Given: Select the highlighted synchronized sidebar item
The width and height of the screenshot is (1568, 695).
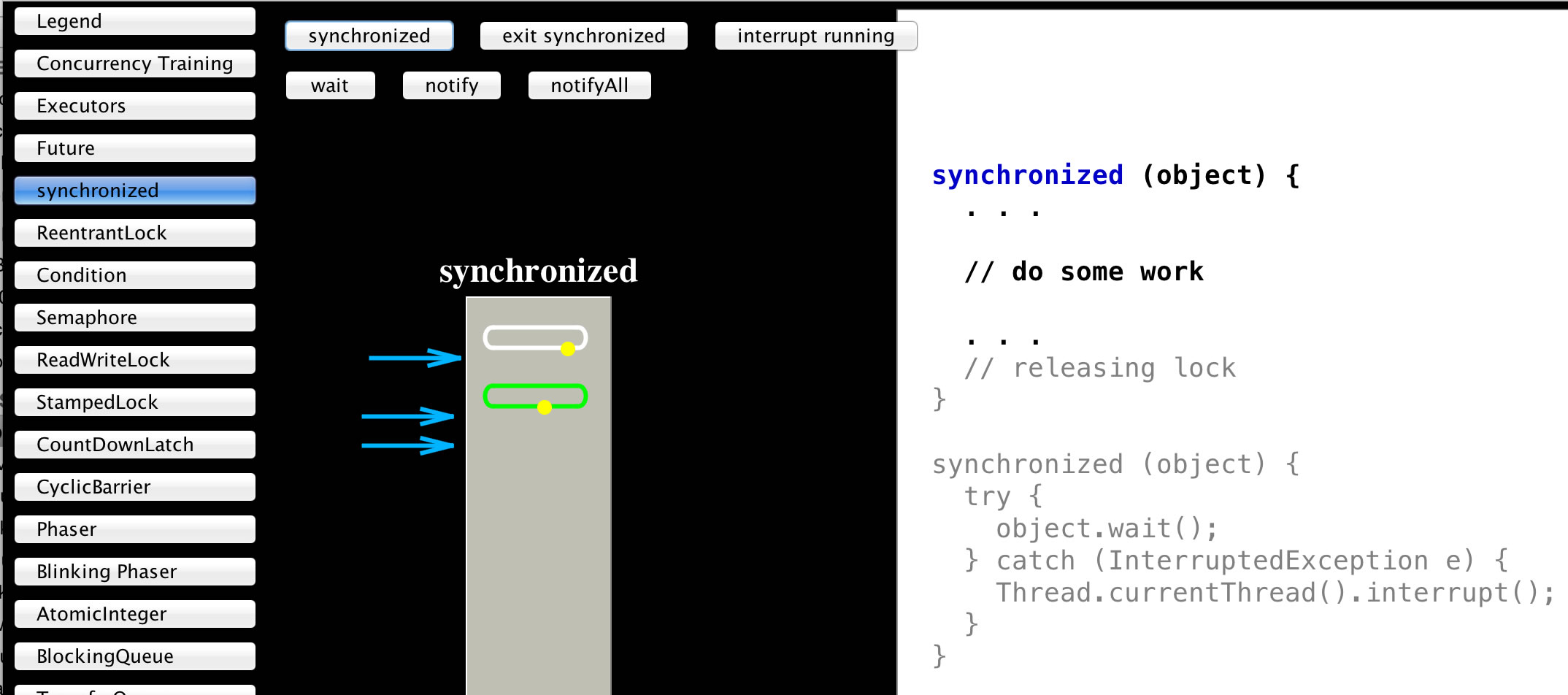Looking at the screenshot, I should click(135, 191).
